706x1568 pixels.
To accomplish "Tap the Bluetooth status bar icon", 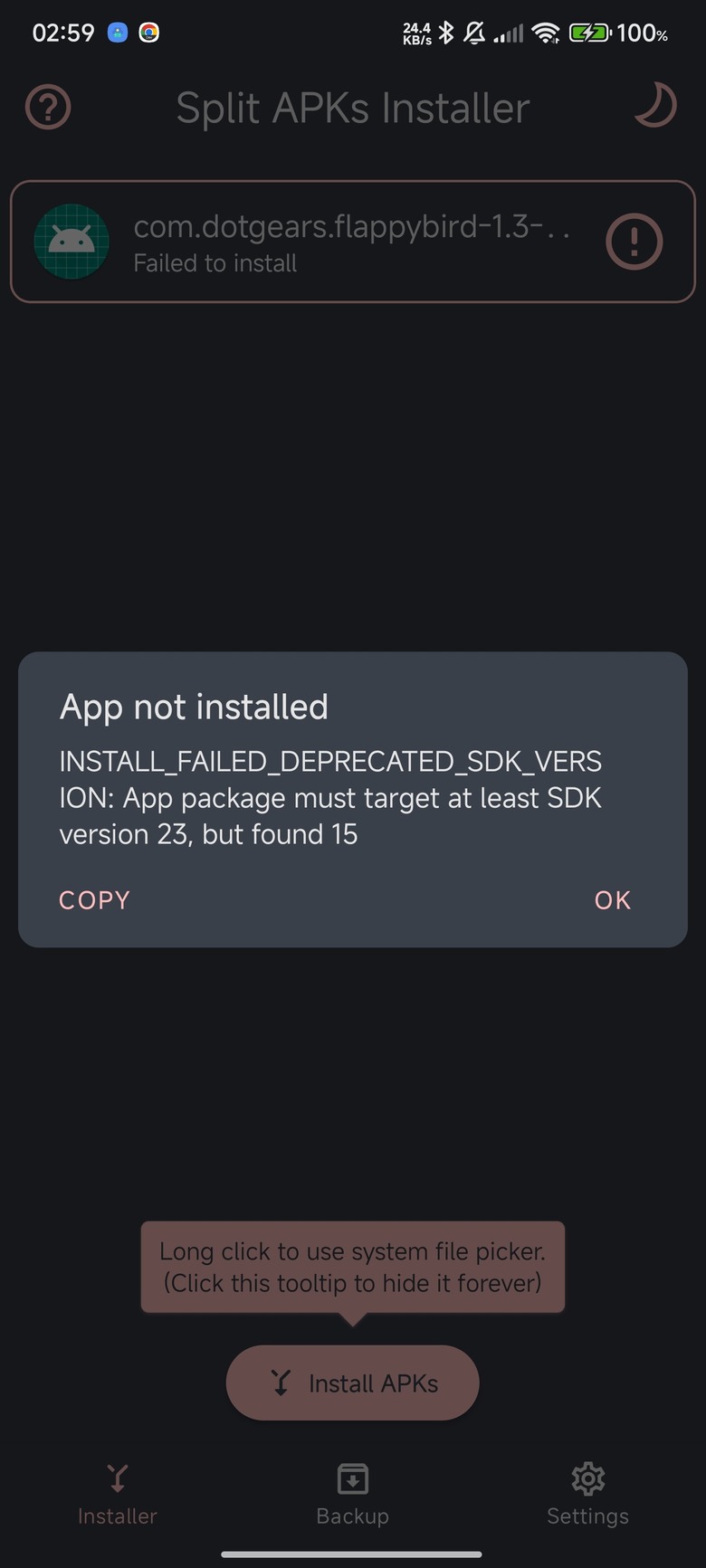I will click(445, 33).
